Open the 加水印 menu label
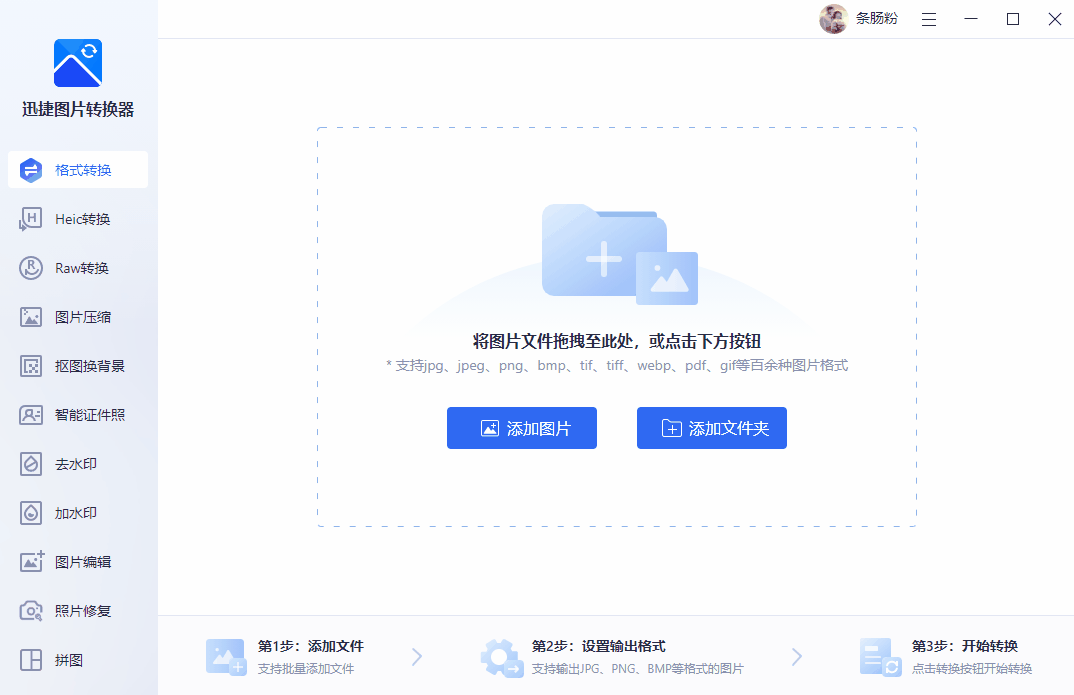 76,513
